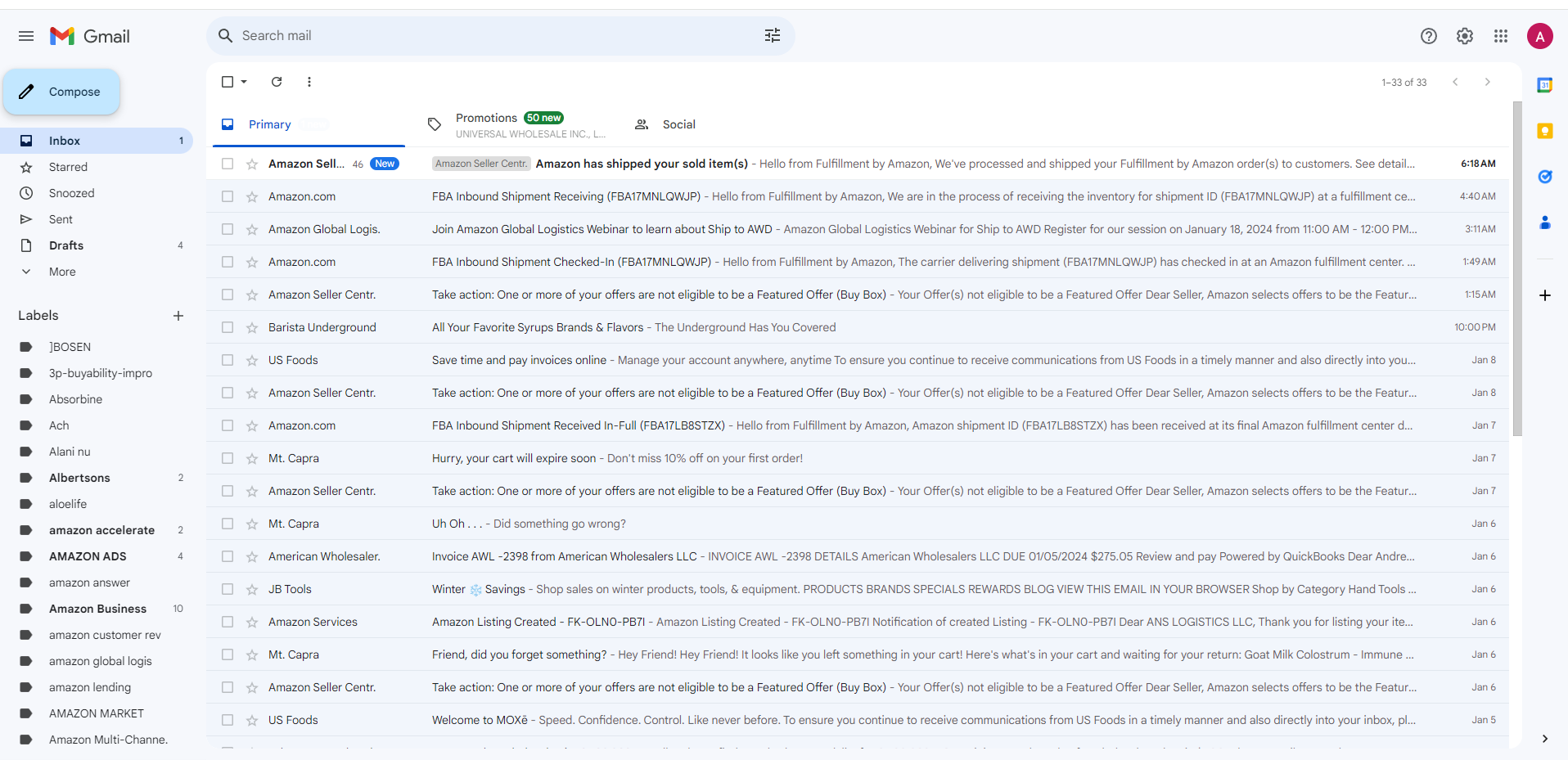Star the Barista Underground email

[x=252, y=327]
